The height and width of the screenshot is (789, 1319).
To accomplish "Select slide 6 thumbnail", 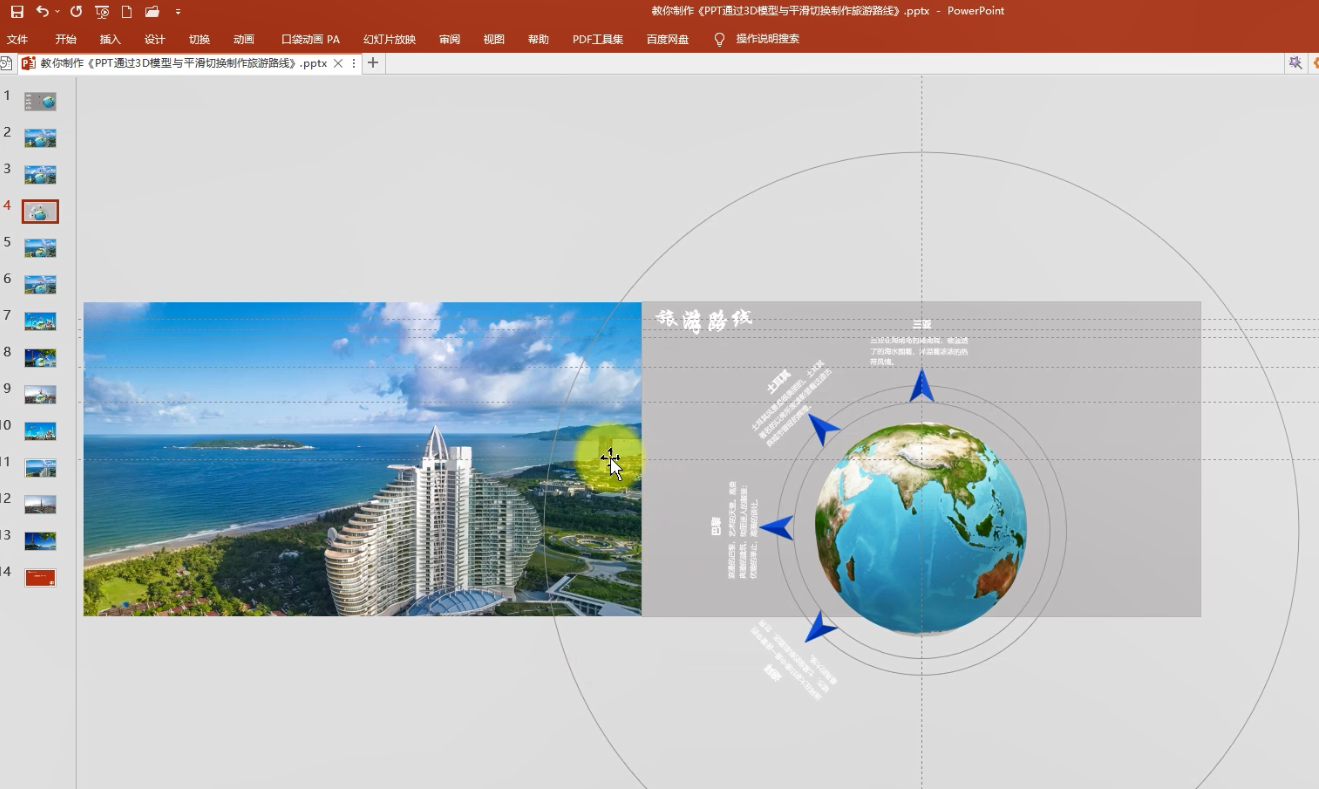I will [x=40, y=284].
